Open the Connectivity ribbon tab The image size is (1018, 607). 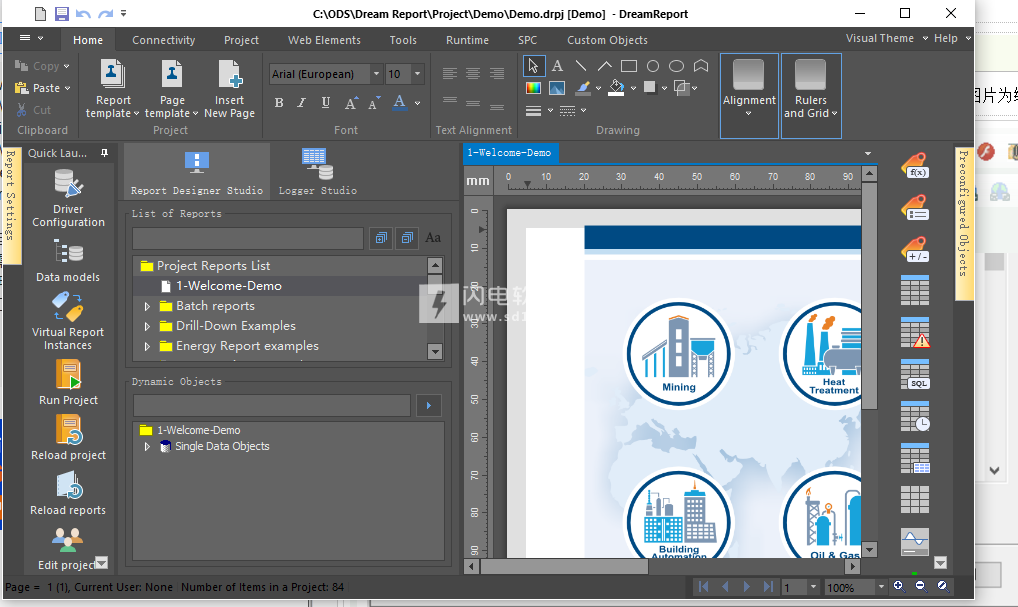click(164, 40)
